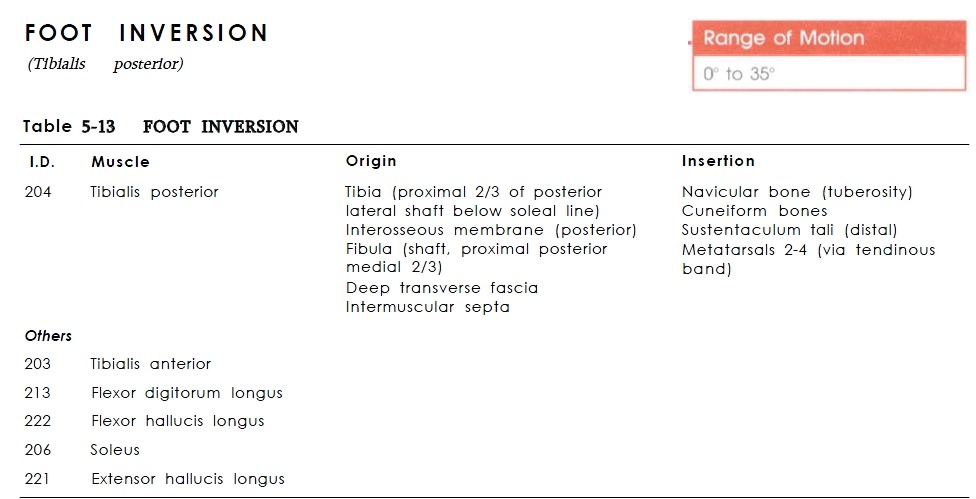Image resolution: width=976 pixels, height=499 pixels.
Task: Select the Muscle column header
Action: coord(120,161)
